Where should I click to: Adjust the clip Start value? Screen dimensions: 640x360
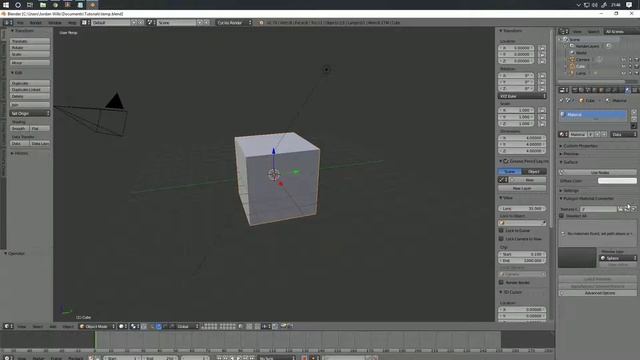pyautogui.click(x=522, y=254)
